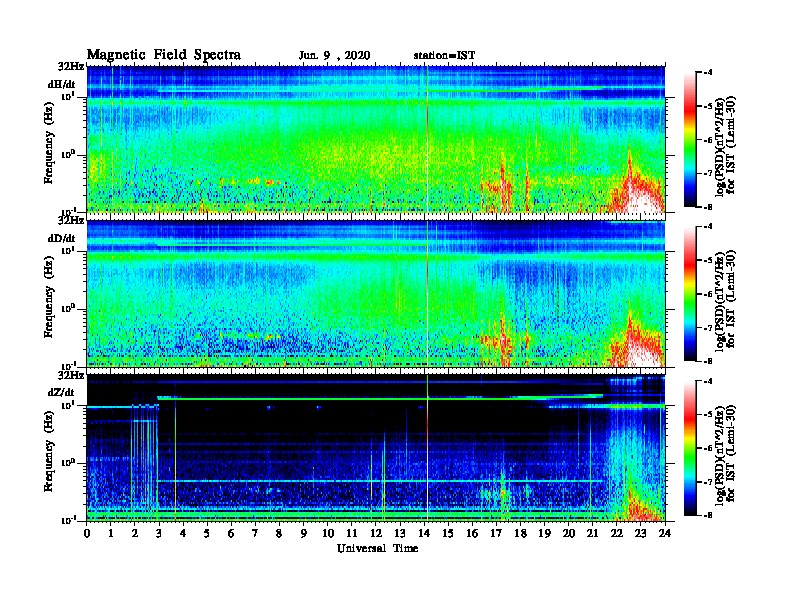The image size is (792, 612).
Task: Click the 10^0 frequency tick label of dH/dt panel
Action: click(x=67, y=154)
